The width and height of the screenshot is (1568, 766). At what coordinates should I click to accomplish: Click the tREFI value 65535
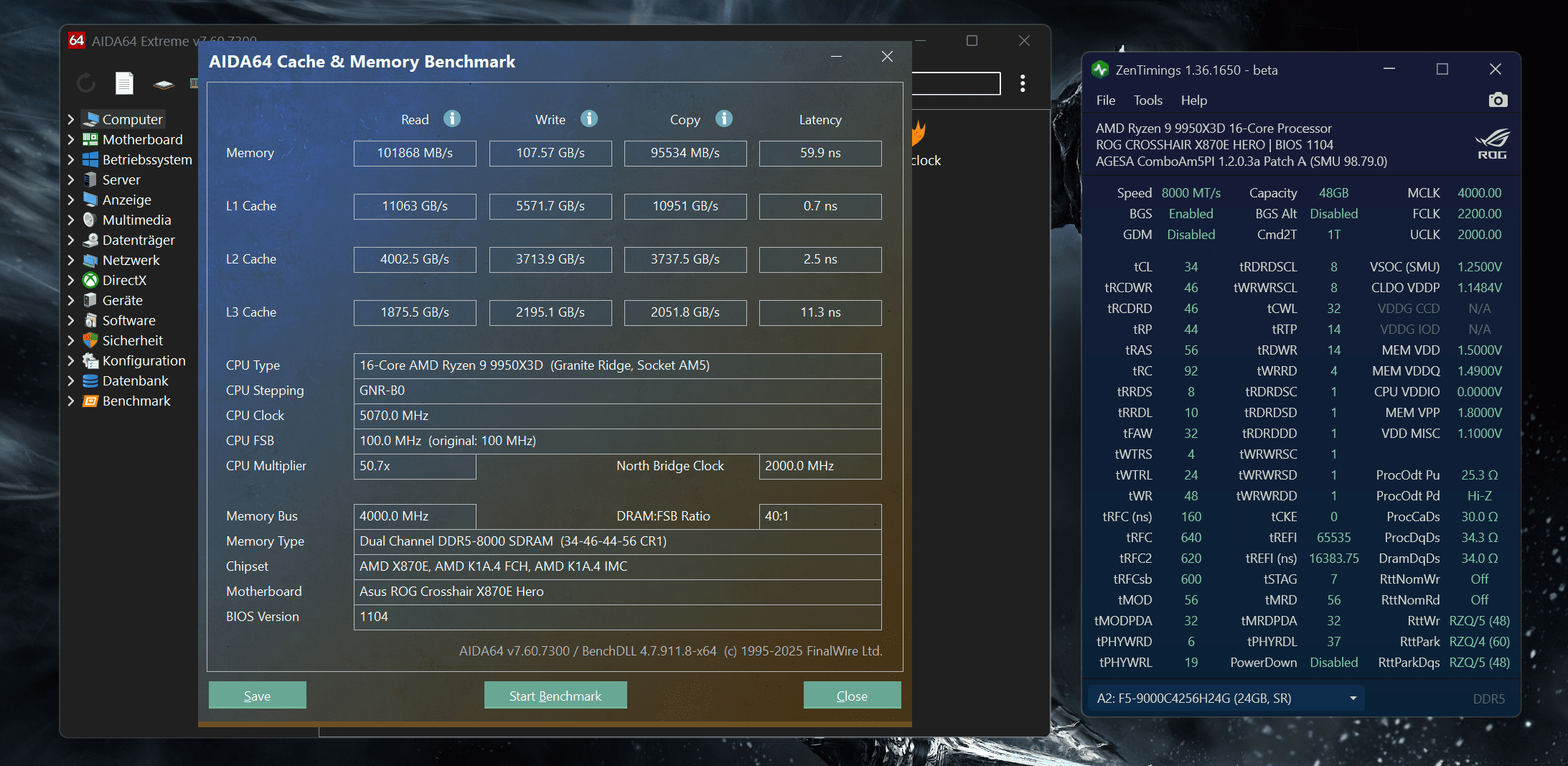[x=1334, y=537]
